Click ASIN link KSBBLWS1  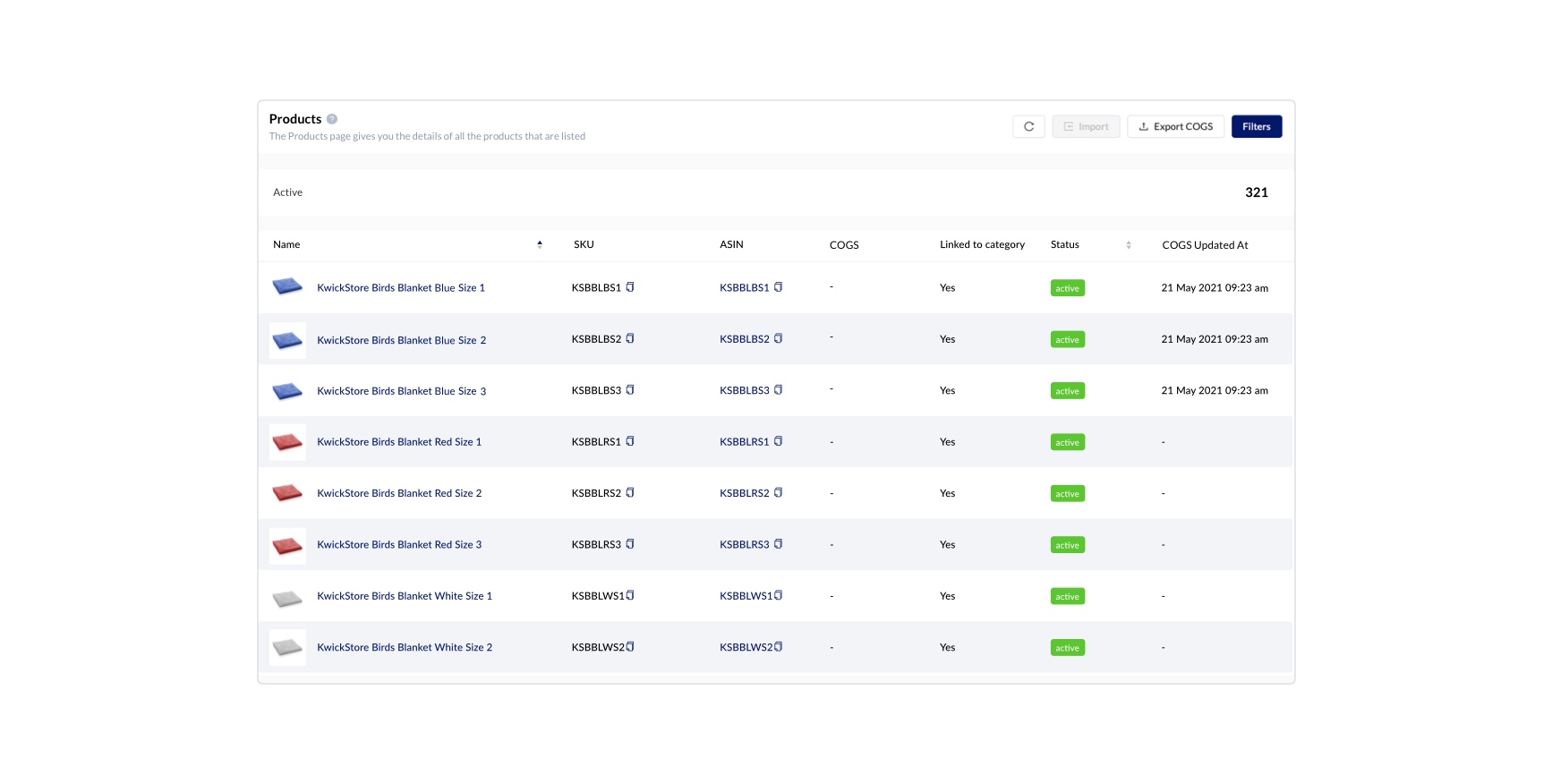(746, 596)
